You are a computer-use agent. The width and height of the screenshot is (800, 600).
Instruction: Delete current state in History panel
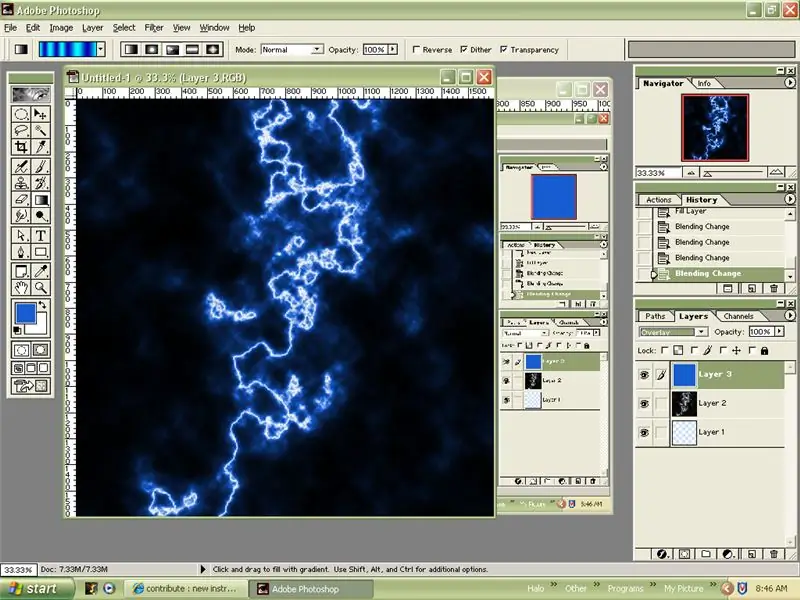(x=774, y=288)
